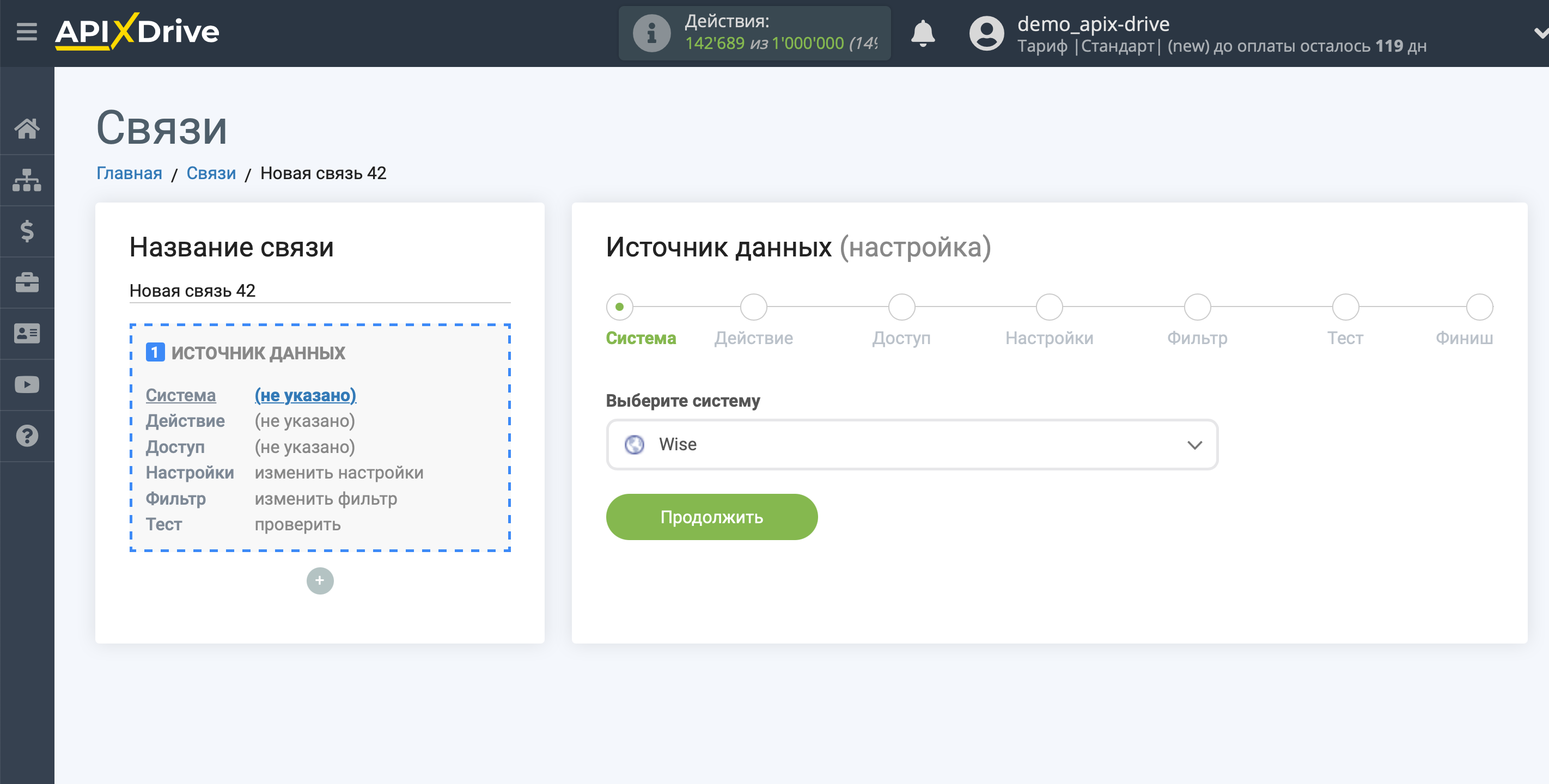Click the Wise globe icon
The height and width of the screenshot is (784, 1549).
(x=634, y=444)
